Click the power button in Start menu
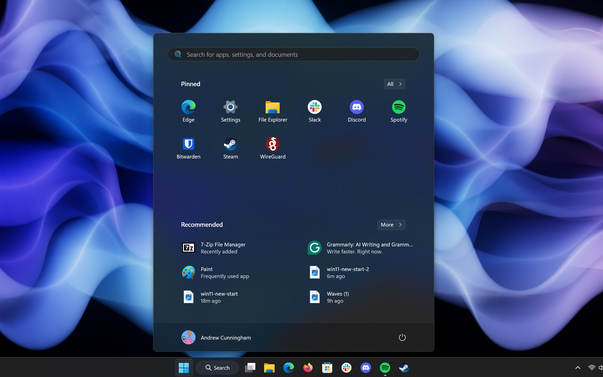Screen dimensions: 603x377 tap(402, 337)
